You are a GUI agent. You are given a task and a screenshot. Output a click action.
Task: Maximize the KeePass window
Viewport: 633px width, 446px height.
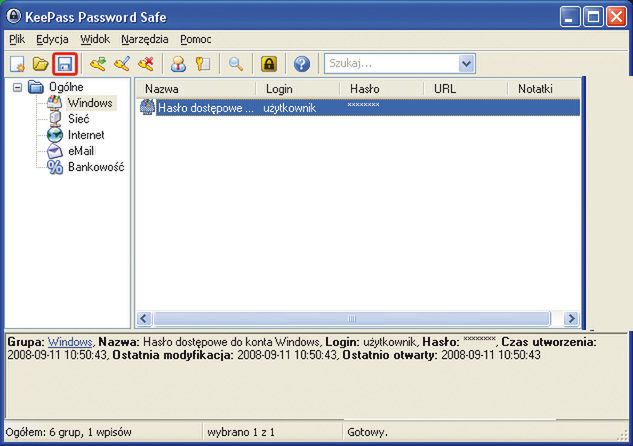593,17
